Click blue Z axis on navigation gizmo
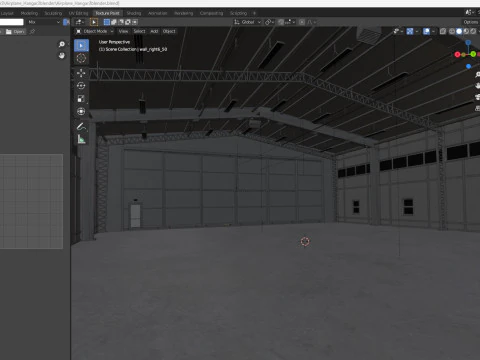Viewport: 480px width, 360px height. [468, 43]
